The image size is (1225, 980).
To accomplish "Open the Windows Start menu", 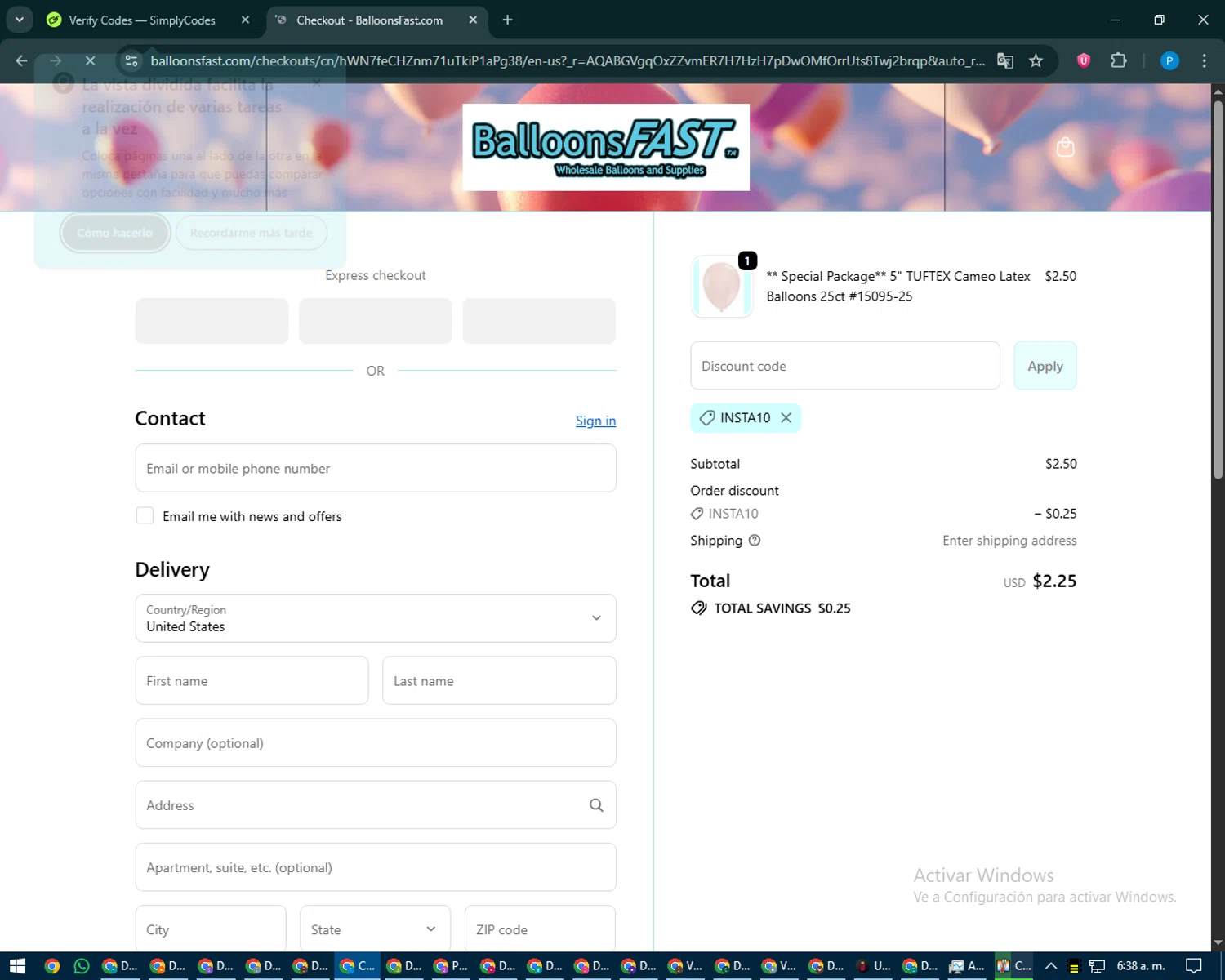I will point(18,966).
